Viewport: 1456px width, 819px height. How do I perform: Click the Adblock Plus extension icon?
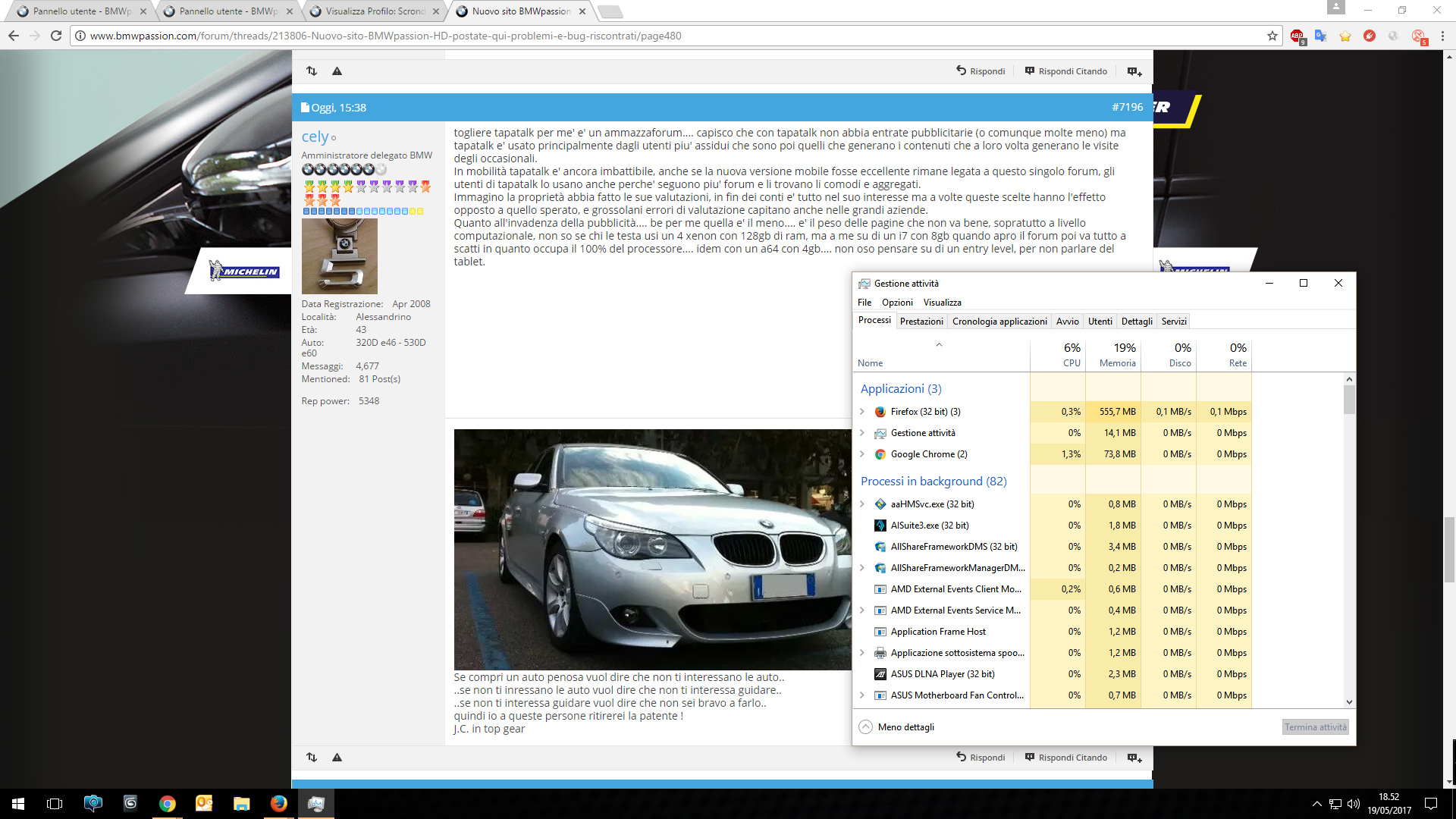point(1297,36)
